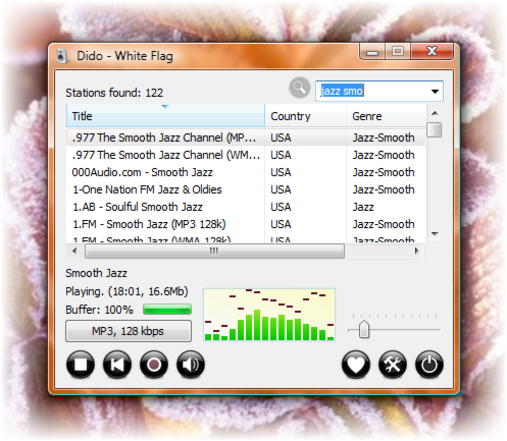Sort stations by Genre column

pos(386,116)
